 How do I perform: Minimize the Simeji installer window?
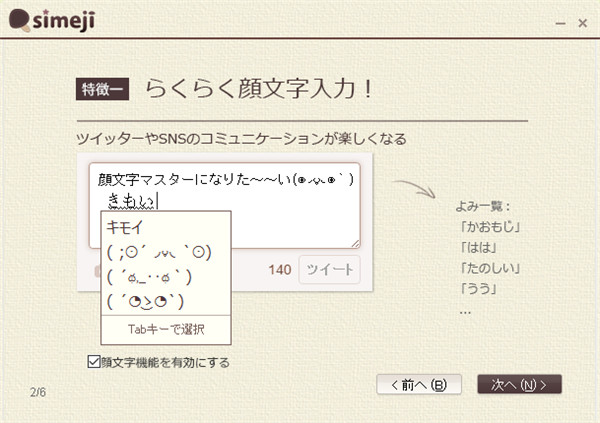coord(554,20)
